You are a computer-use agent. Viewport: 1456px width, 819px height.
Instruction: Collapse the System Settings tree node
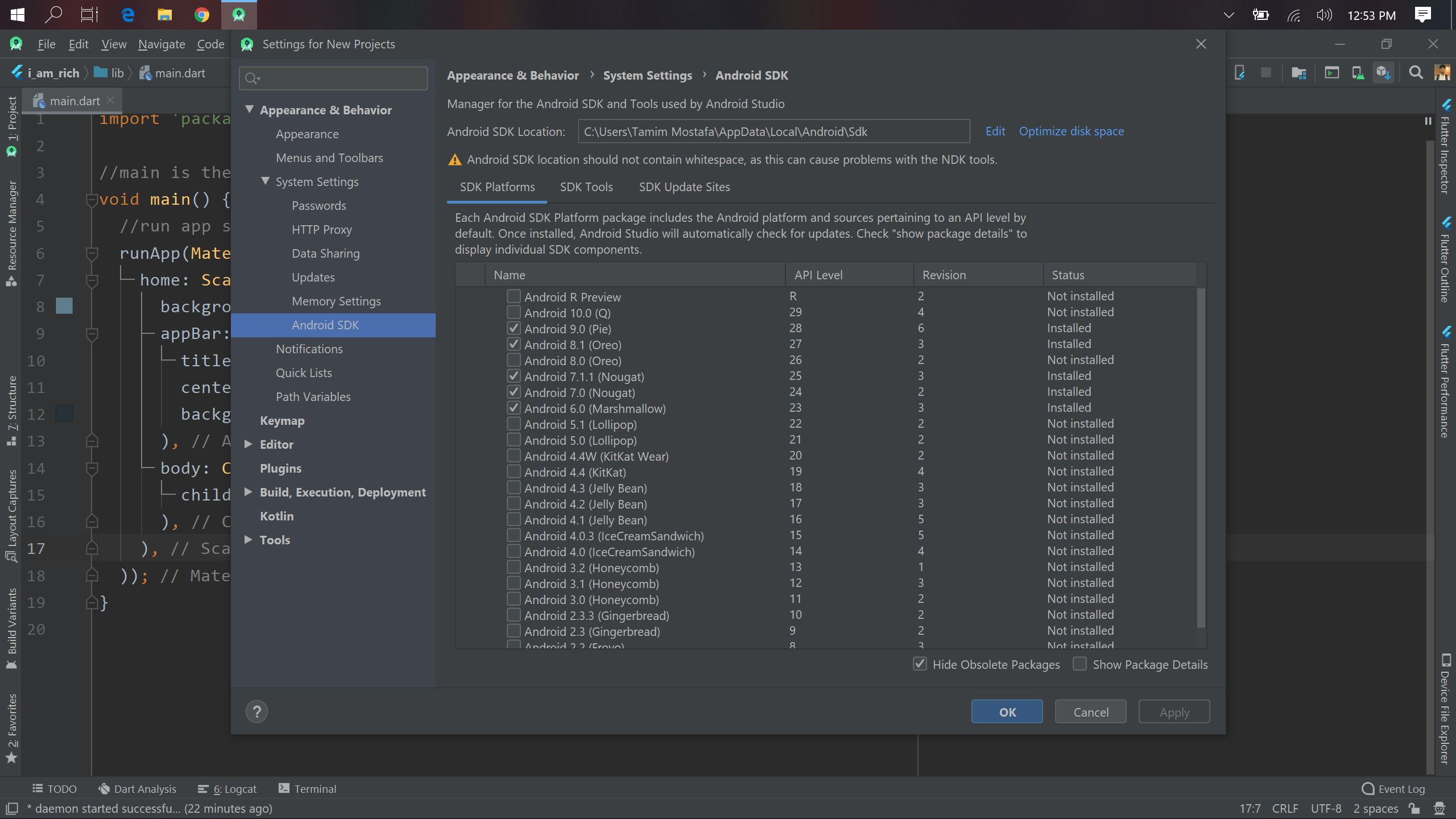(x=265, y=181)
